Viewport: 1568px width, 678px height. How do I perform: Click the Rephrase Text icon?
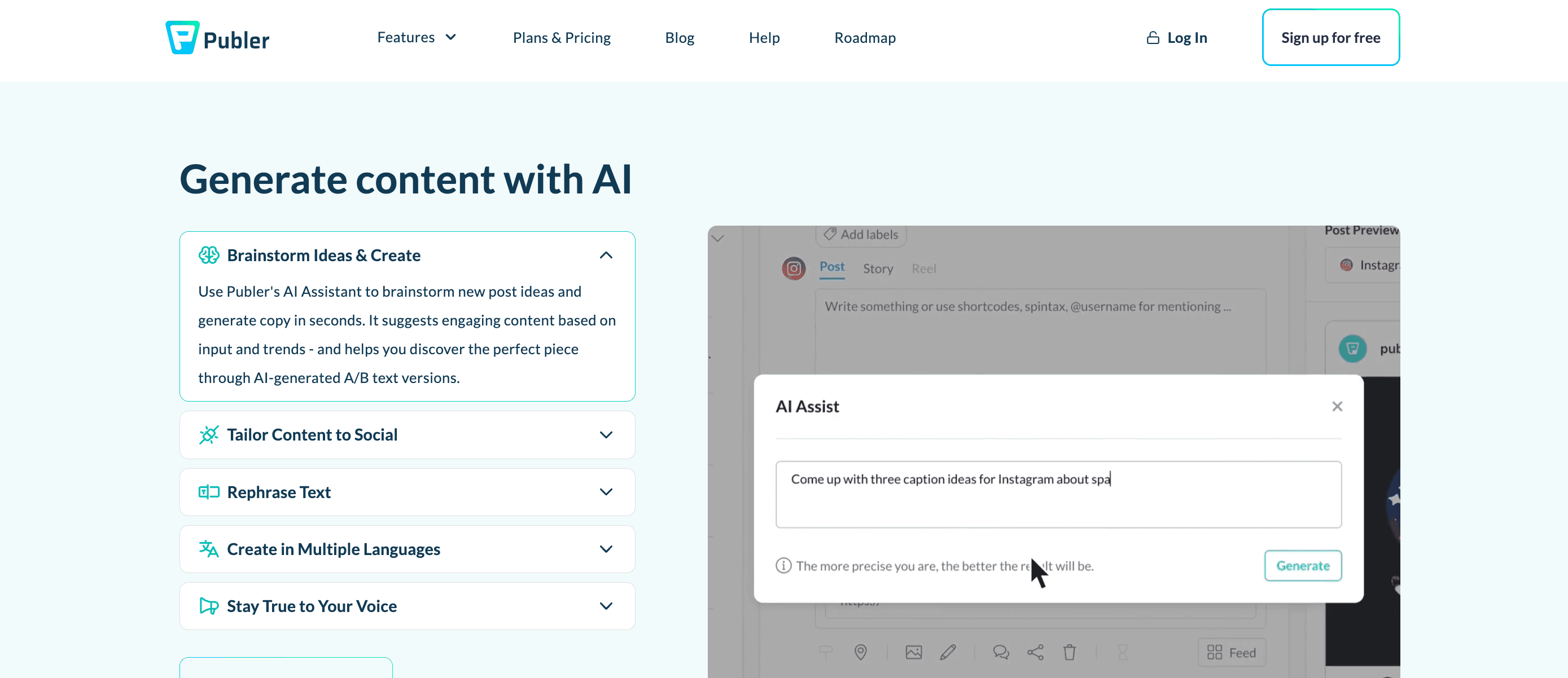click(209, 491)
